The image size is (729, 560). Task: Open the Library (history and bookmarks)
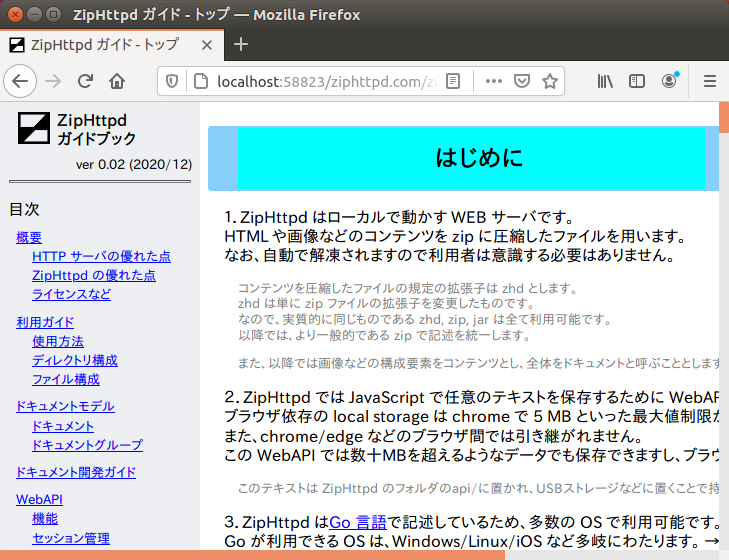(x=605, y=81)
